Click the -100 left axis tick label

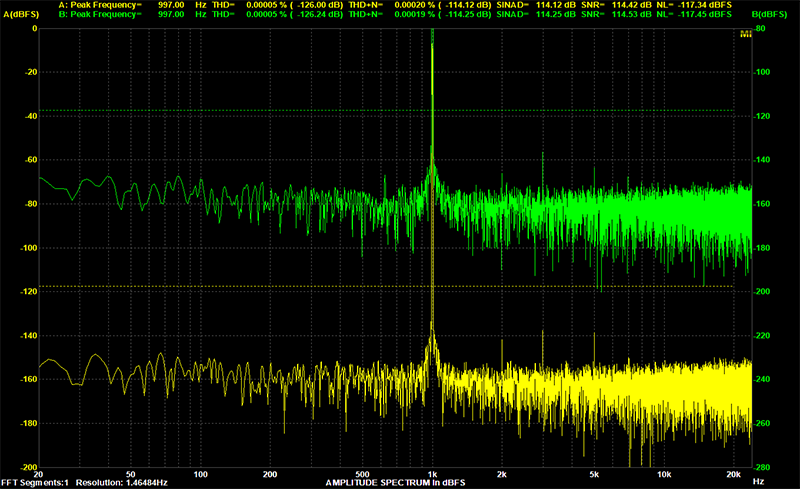[28, 248]
